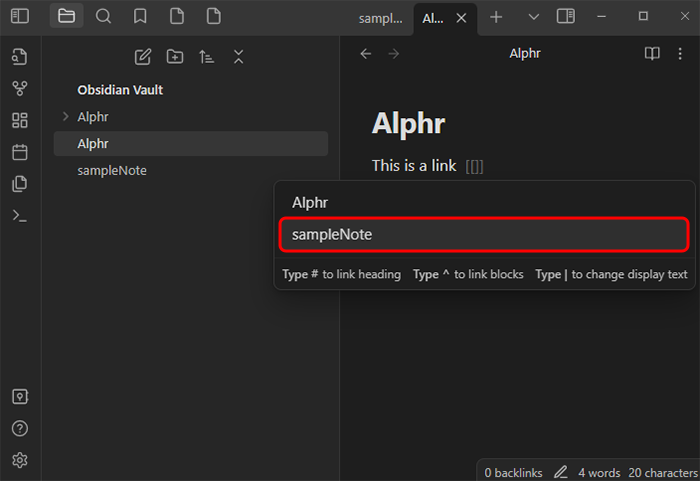
Task: Collapse all folders in file explorer
Action: click(238, 57)
